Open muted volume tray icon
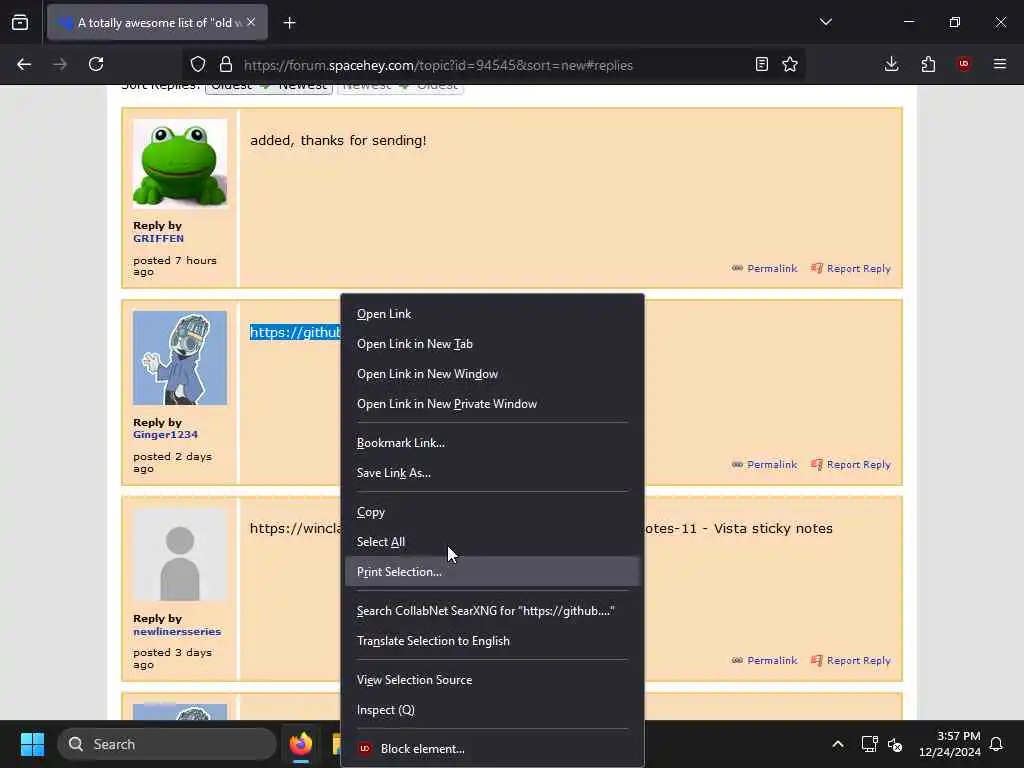The width and height of the screenshot is (1024, 768). click(895, 744)
